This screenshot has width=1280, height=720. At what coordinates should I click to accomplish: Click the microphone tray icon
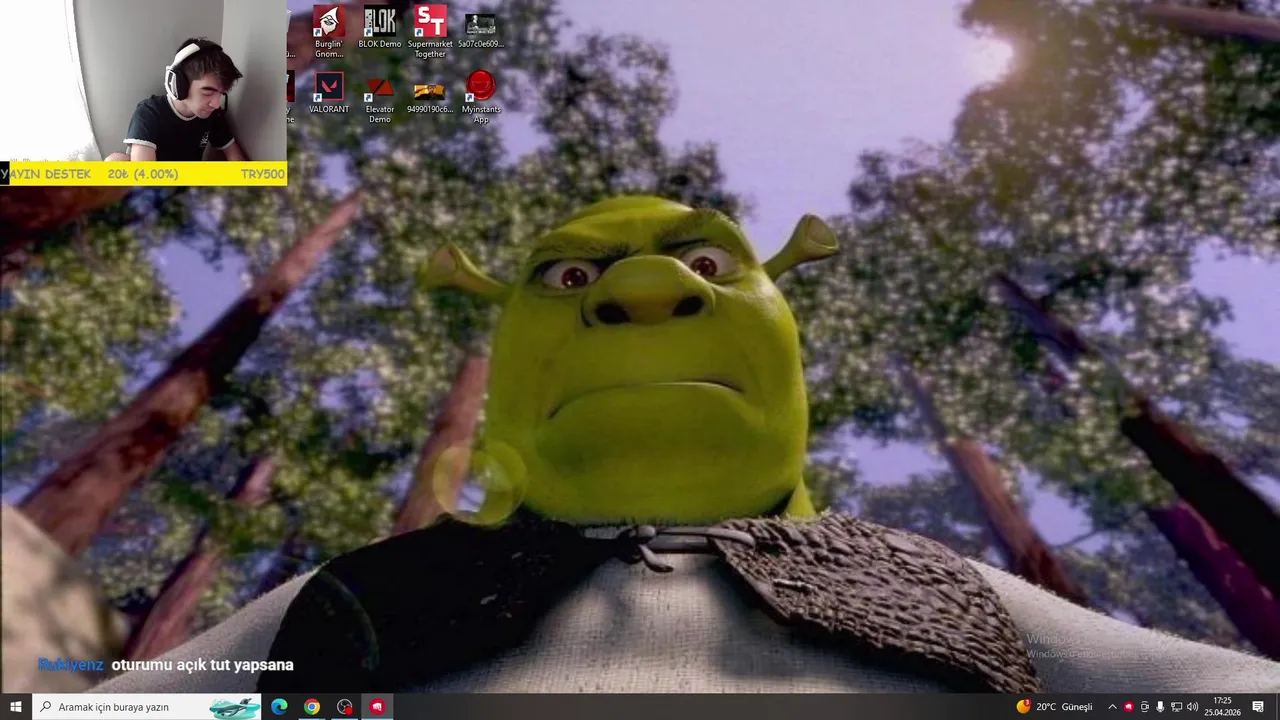pos(1160,707)
